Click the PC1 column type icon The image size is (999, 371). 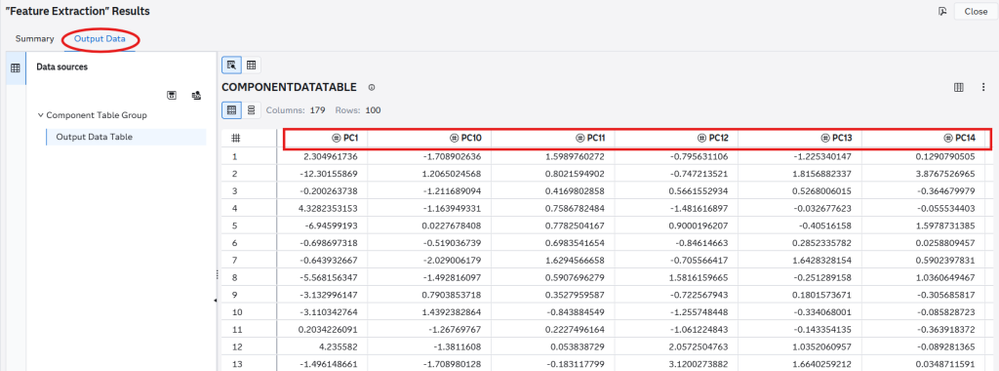click(336, 138)
